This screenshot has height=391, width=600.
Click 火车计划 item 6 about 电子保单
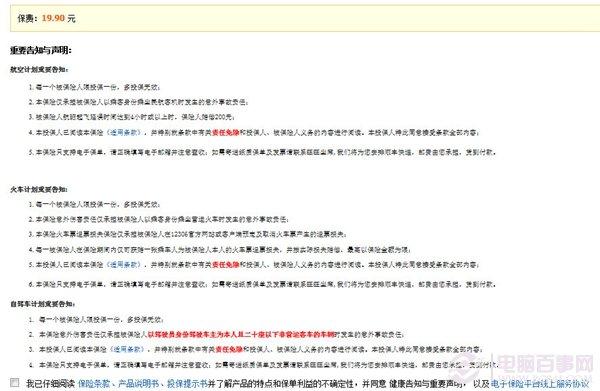[x=262, y=284]
